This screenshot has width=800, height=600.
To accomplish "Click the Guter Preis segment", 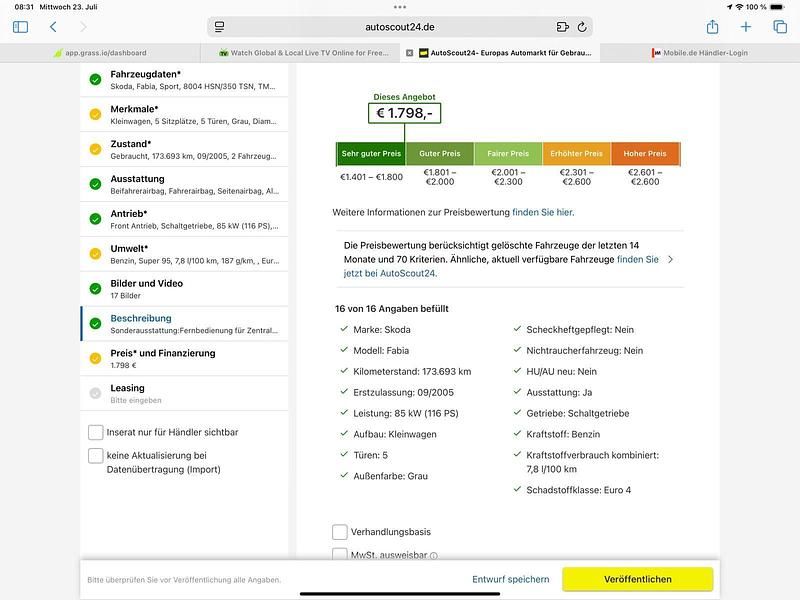I will click(440, 154).
